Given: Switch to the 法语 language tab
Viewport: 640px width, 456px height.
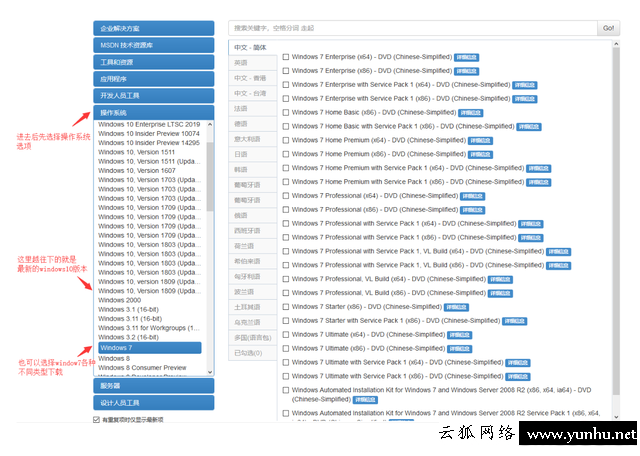Looking at the screenshot, I should point(253,109).
